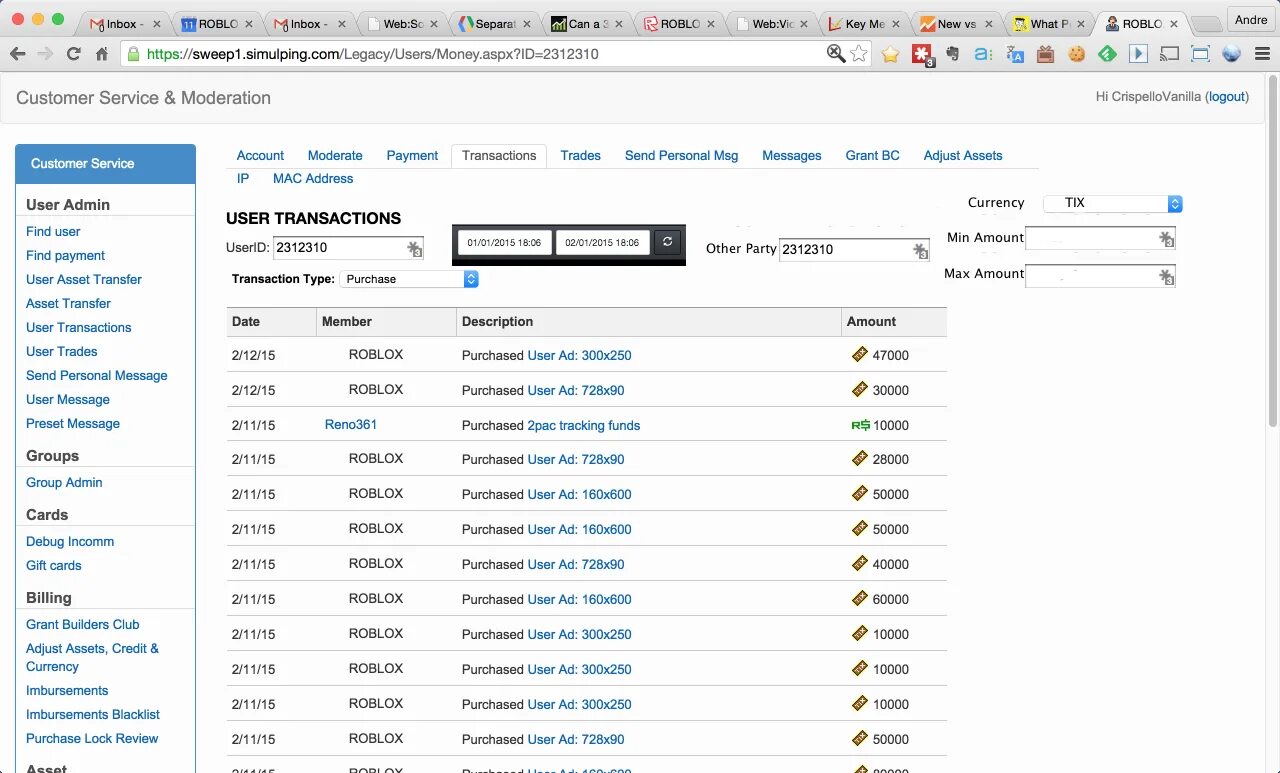Screen dimensions: 1280x773
Task: Open User Ad: 300x250 link with amount 47000
Action: pyautogui.click(x=579, y=355)
